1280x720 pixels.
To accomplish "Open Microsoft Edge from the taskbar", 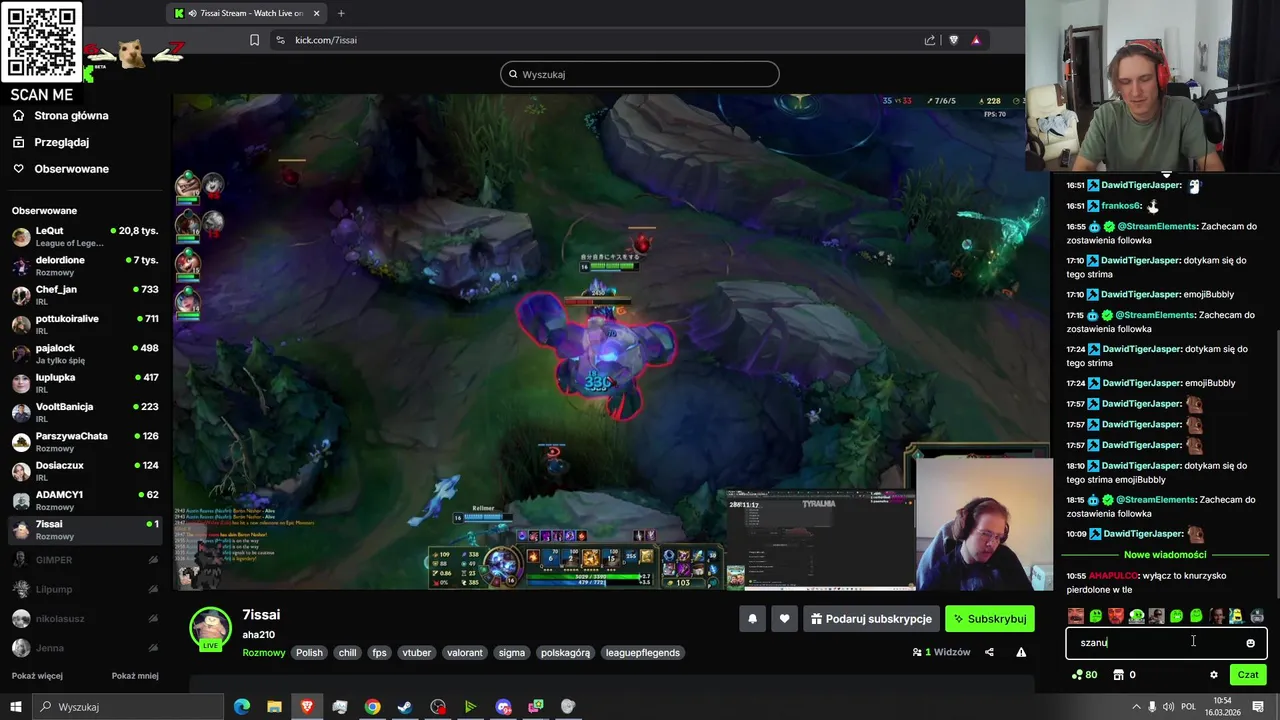I will (242, 707).
